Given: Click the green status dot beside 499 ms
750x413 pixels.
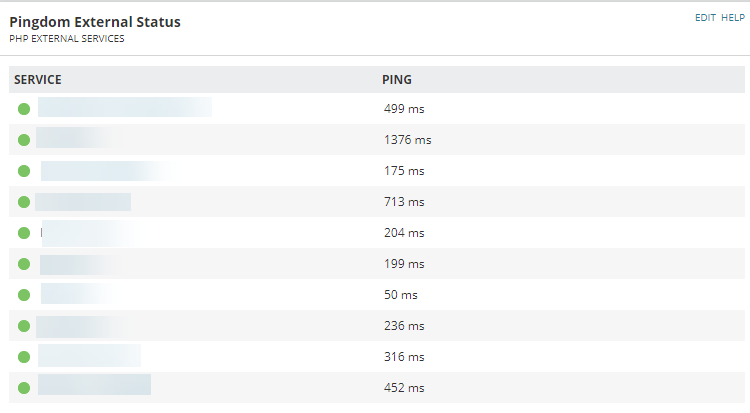Looking at the screenshot, I should tap(24, 109).
